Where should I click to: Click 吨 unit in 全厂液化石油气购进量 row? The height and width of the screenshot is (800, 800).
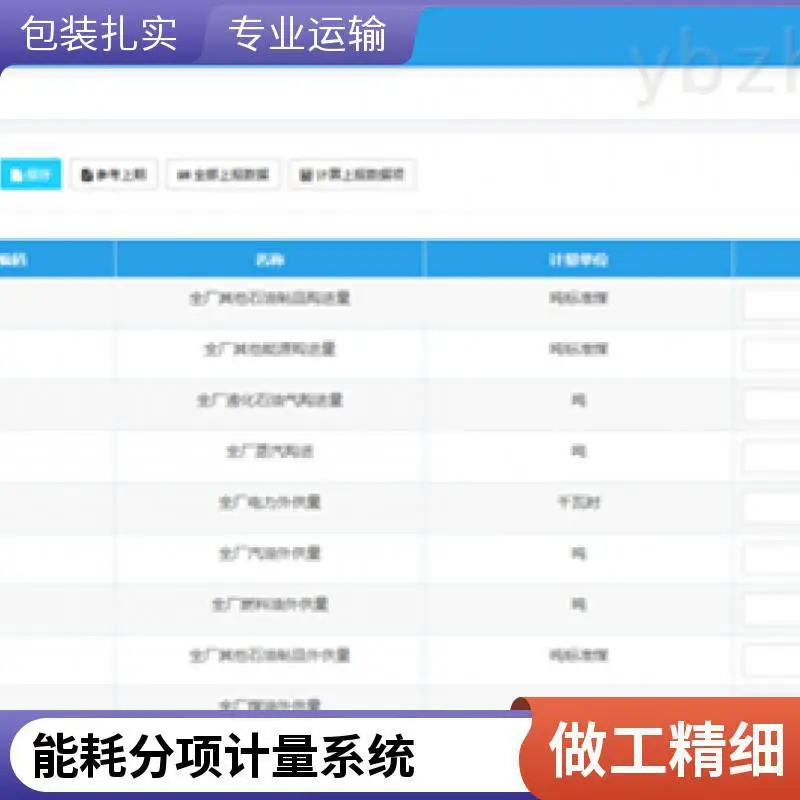[578, 400]
